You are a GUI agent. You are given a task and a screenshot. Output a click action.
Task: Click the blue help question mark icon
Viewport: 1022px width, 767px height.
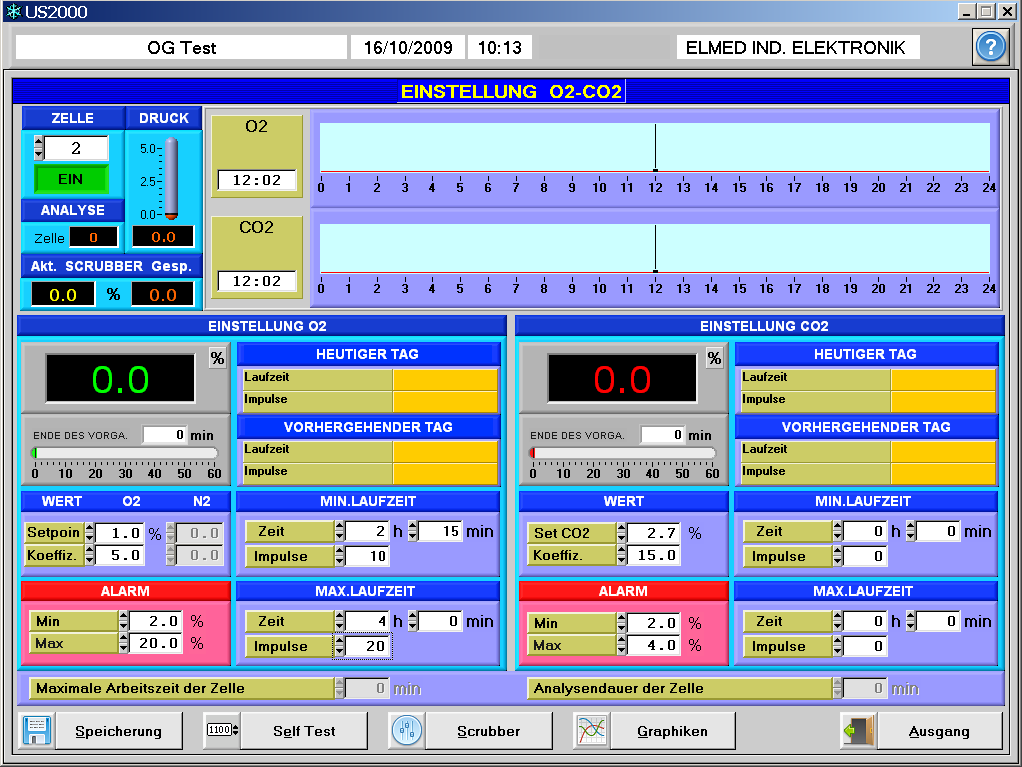pyautogui.click(x=989, y=47)
